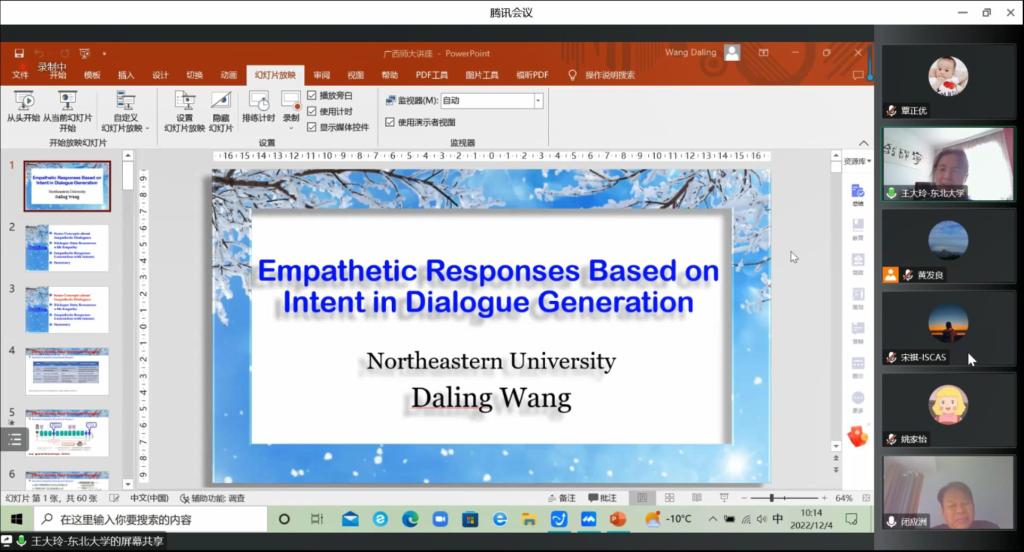Click the Windows Start button
Viewport: 1024px width, 552px height.
click(16, 519)
